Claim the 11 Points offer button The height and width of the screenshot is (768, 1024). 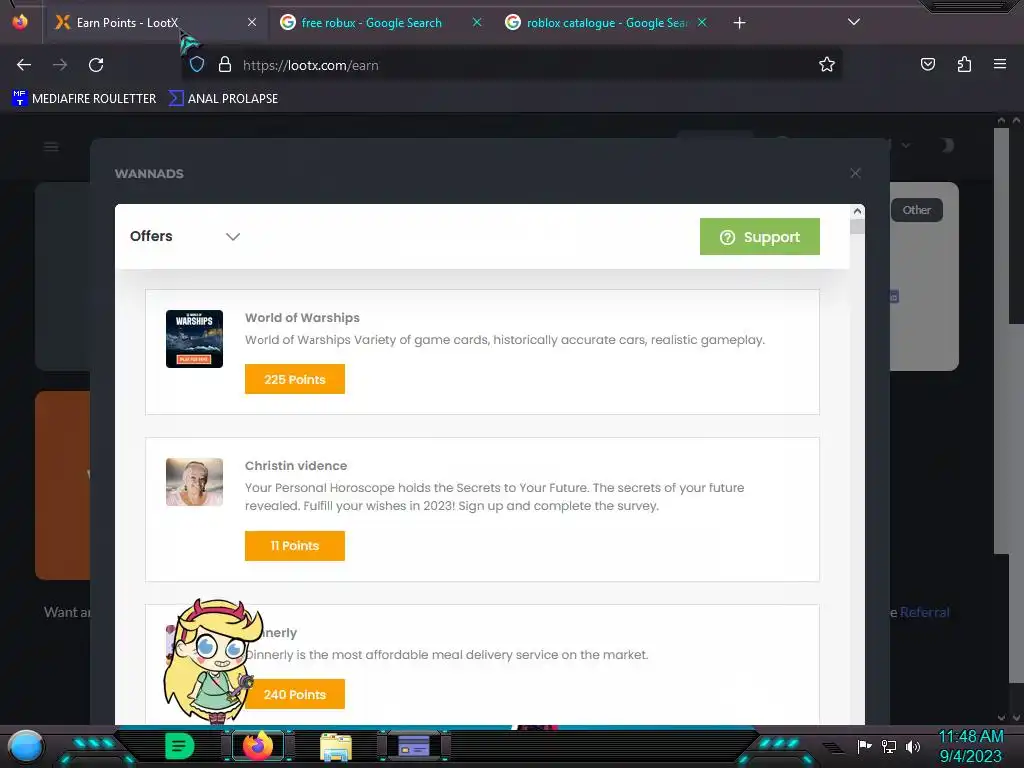tap(295, 545)
